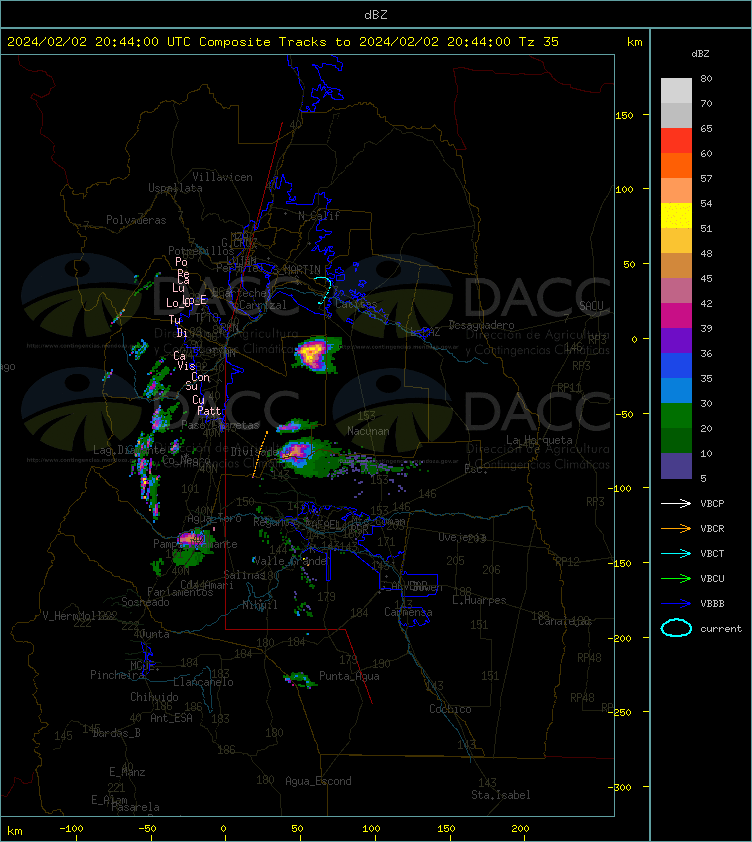Click the Pincheira place label
752x842 pixels.
point(117,675)
